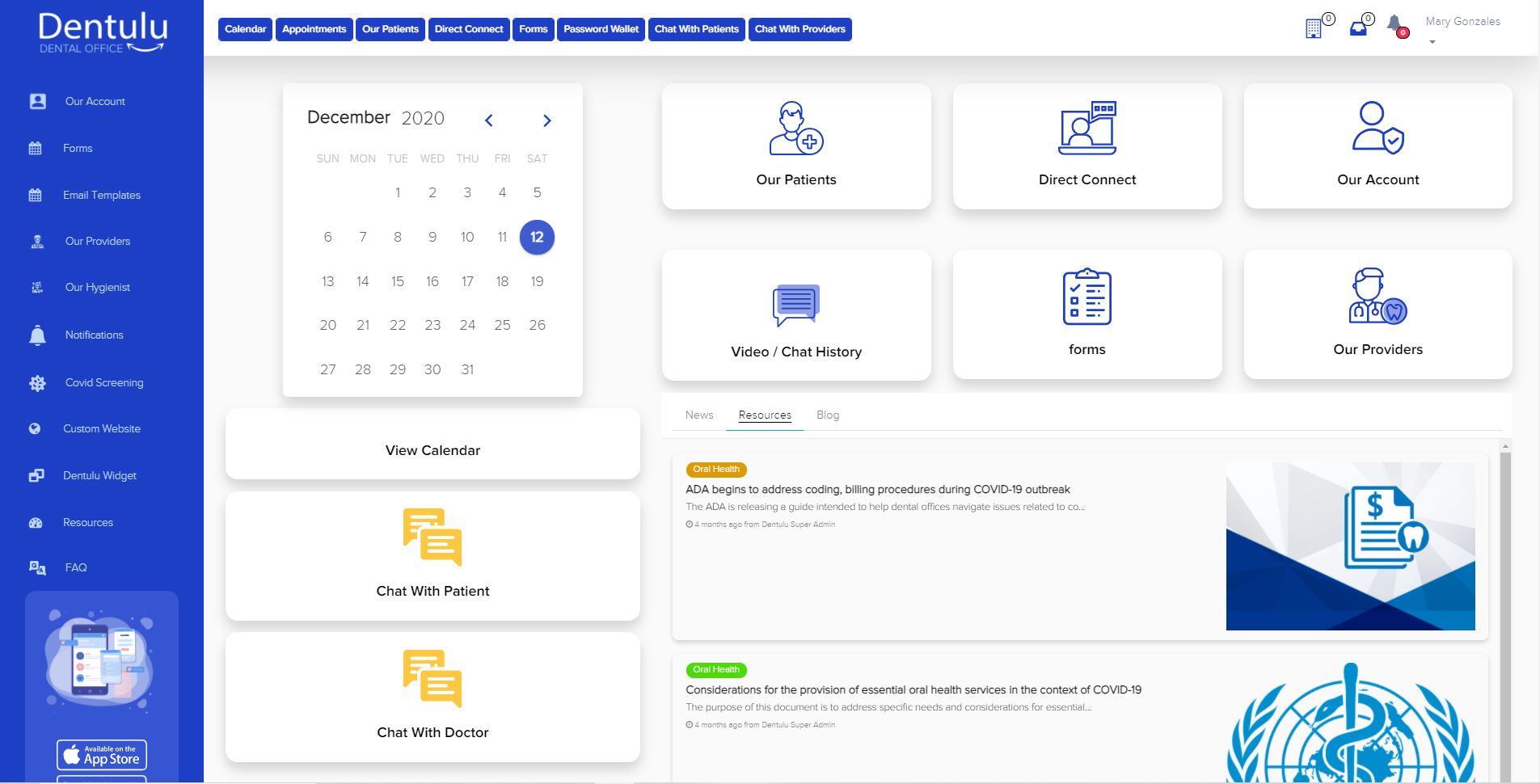The height and width of the screenshot is (784, 1540).
Task: Open the forms clipboard card icon
Action: [1087, 297]
